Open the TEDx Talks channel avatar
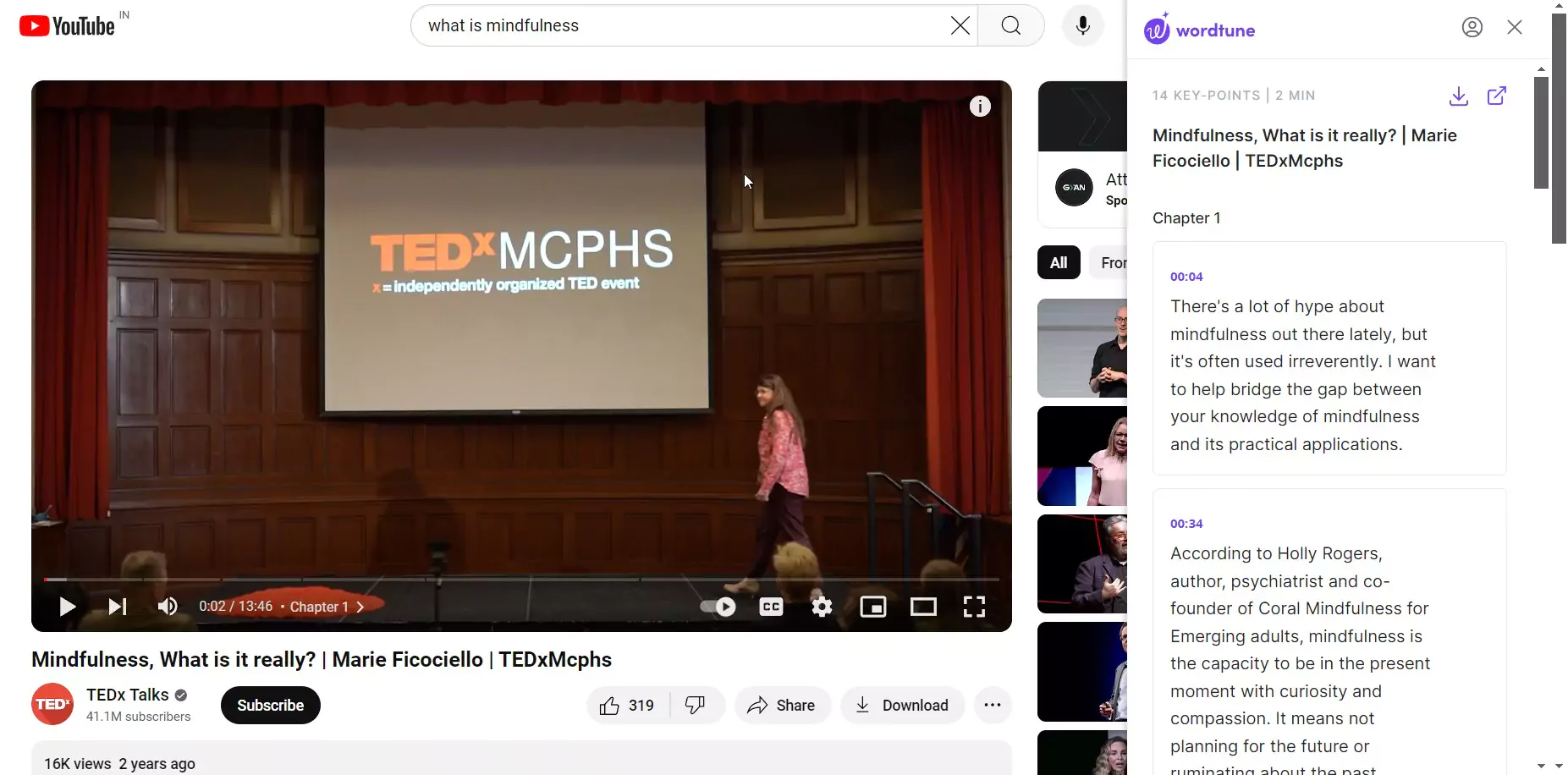Image resolution: width=1568 pixels, height=775 pixels. coord(52,705)
